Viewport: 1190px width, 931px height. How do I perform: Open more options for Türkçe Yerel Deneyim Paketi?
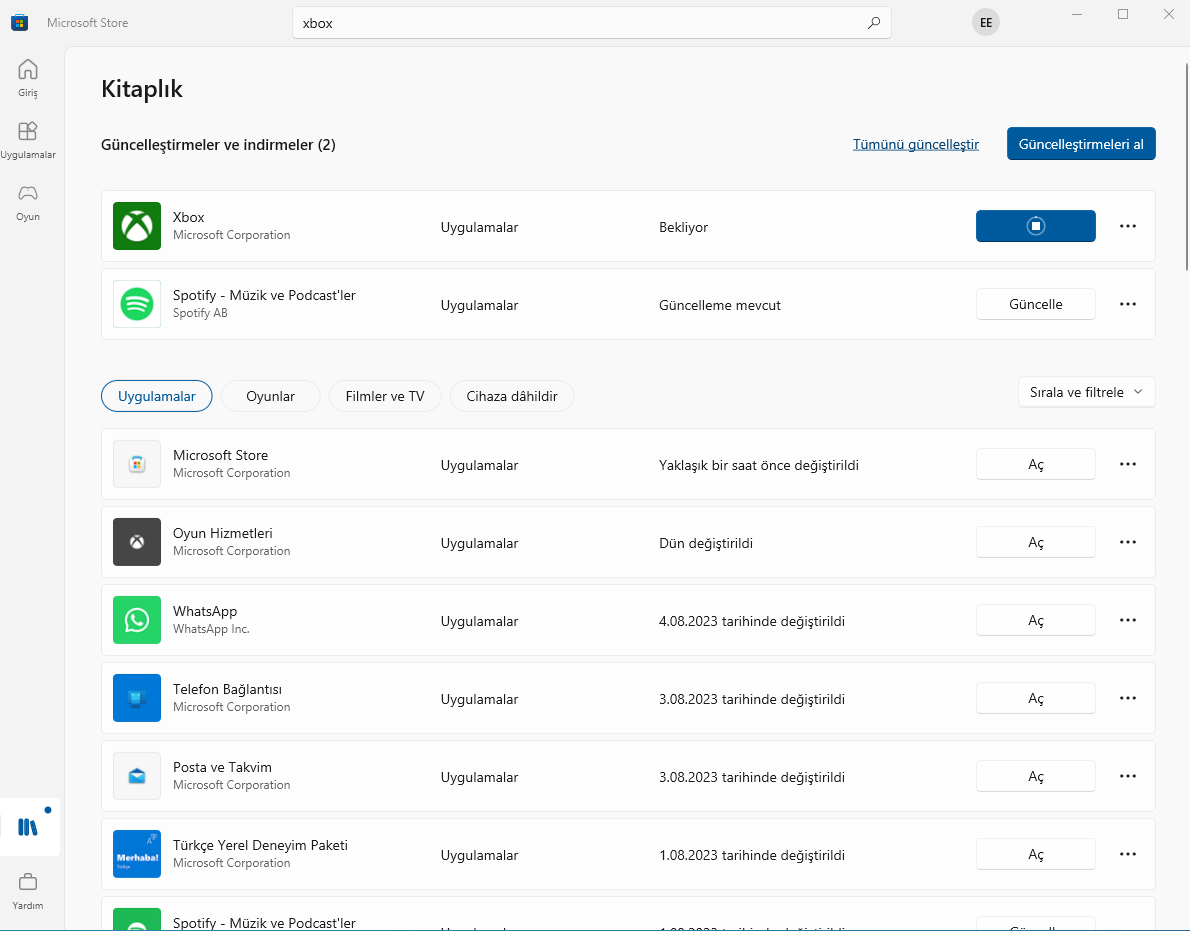[x=1128, y=854]
